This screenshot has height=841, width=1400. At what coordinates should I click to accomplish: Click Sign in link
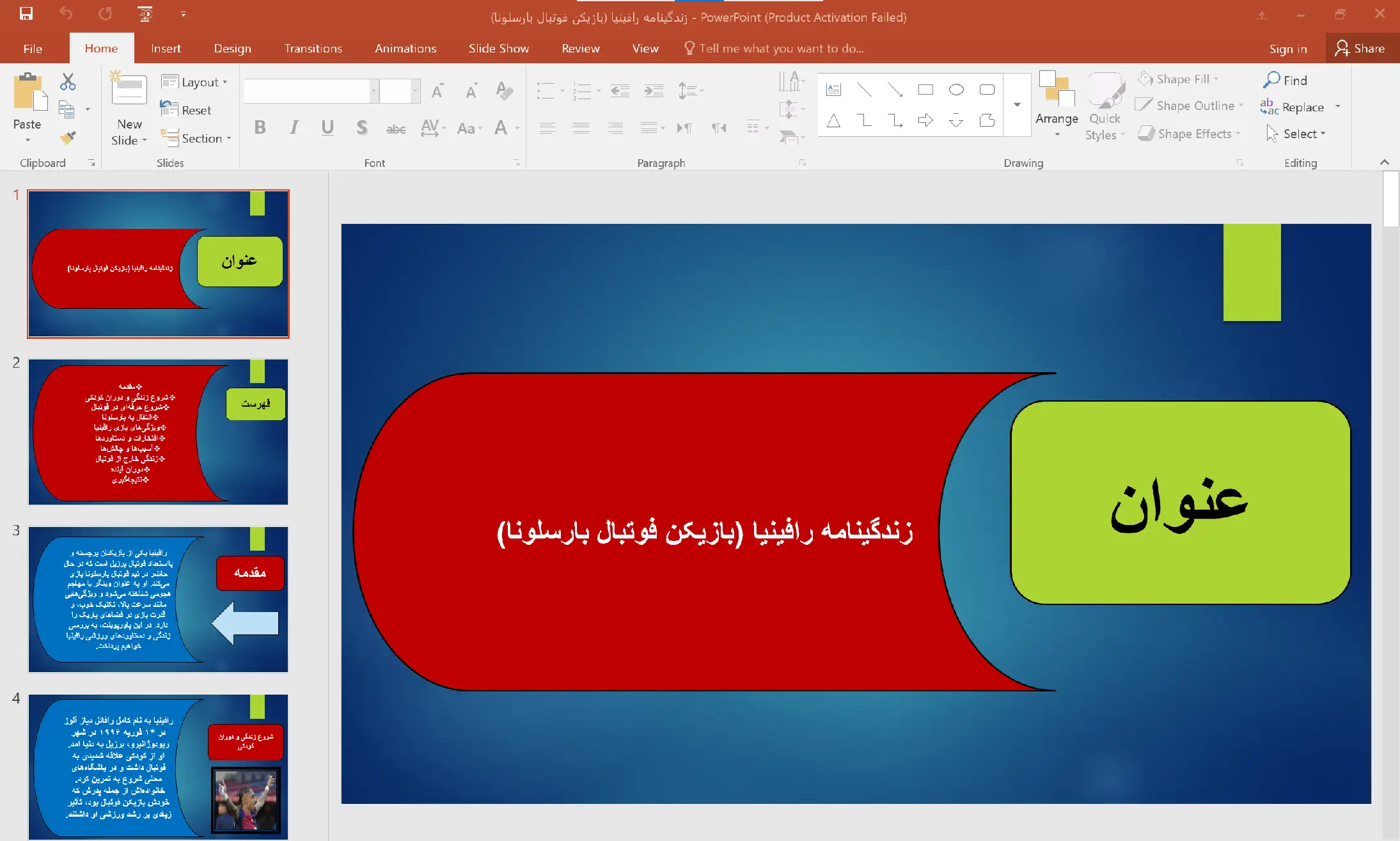tap(1287, 49)
